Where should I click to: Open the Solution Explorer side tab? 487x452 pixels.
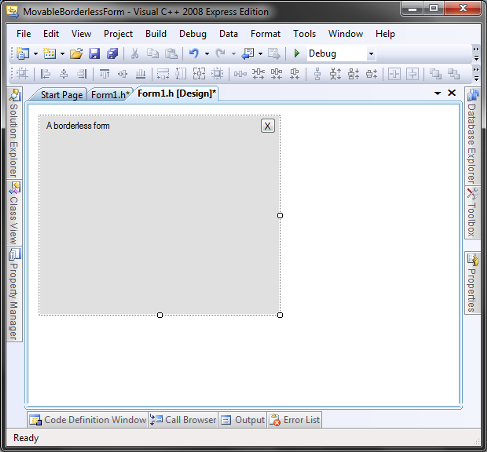14,133
